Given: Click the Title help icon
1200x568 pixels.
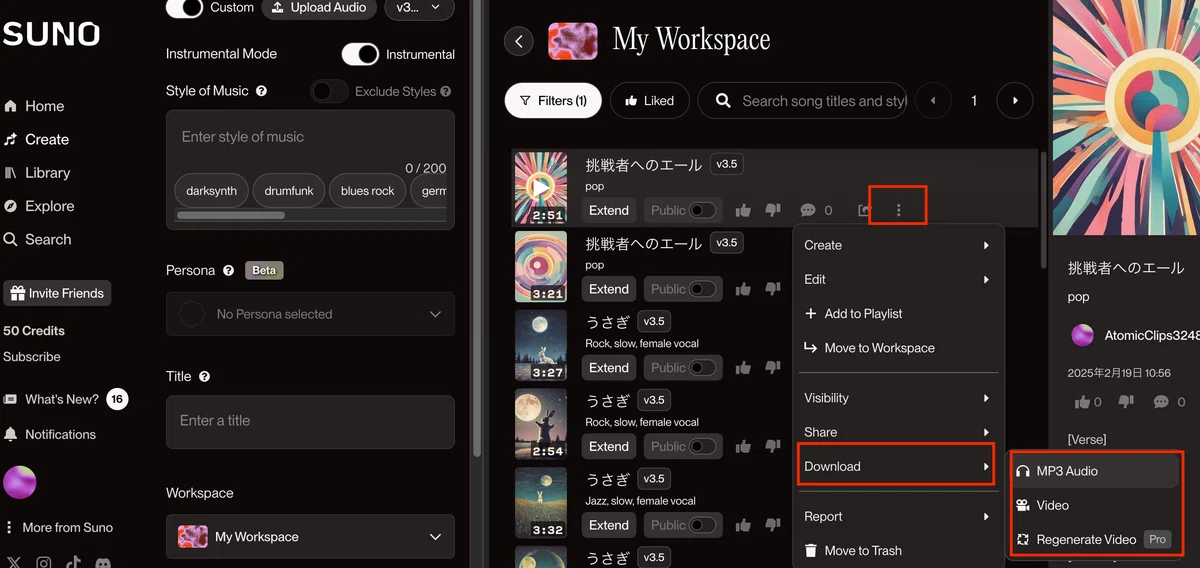Looking at the screenshot, I should click(x=204, y=377).
